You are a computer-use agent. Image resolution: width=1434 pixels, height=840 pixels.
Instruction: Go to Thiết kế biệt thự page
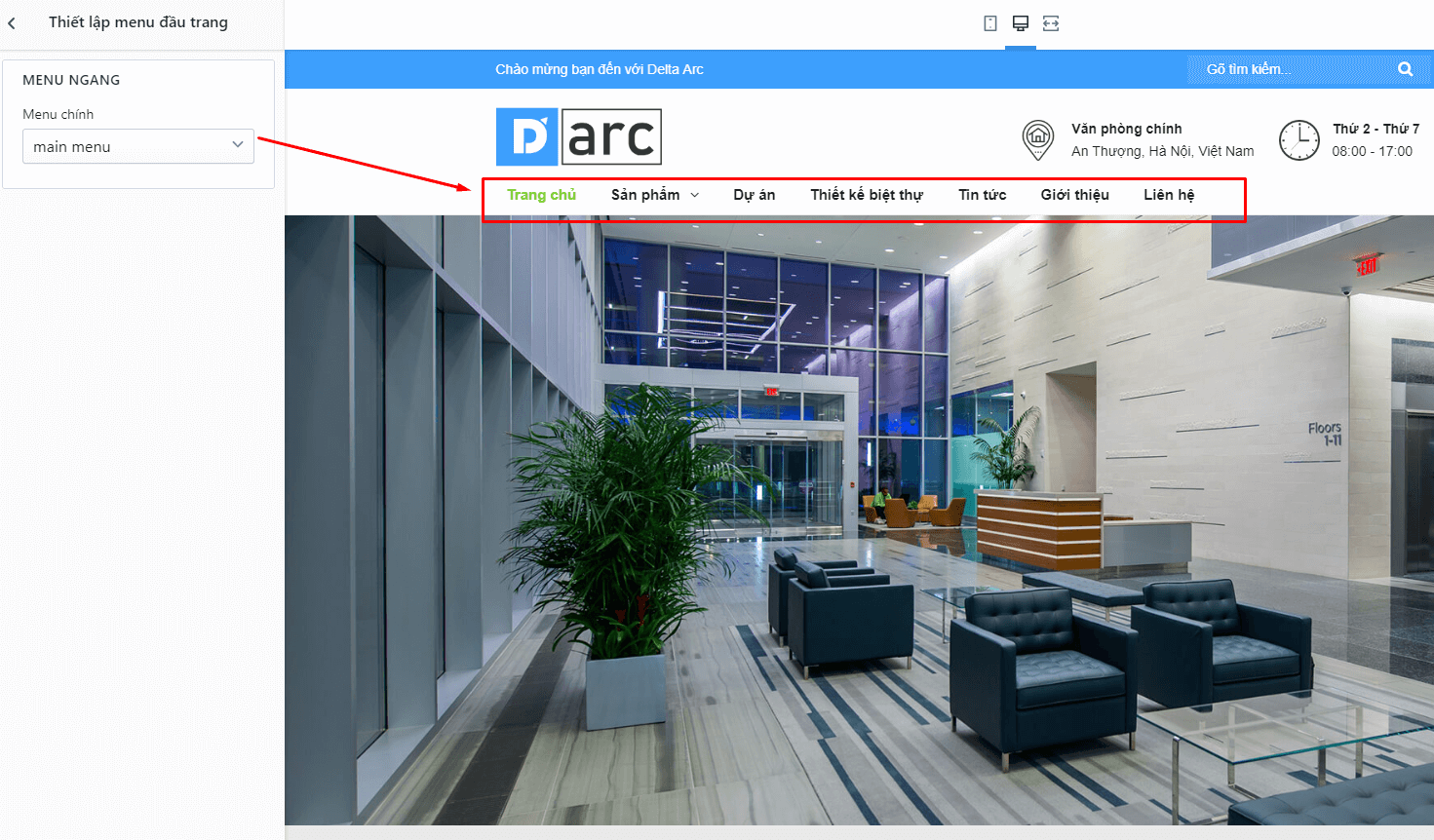[867, 195]
